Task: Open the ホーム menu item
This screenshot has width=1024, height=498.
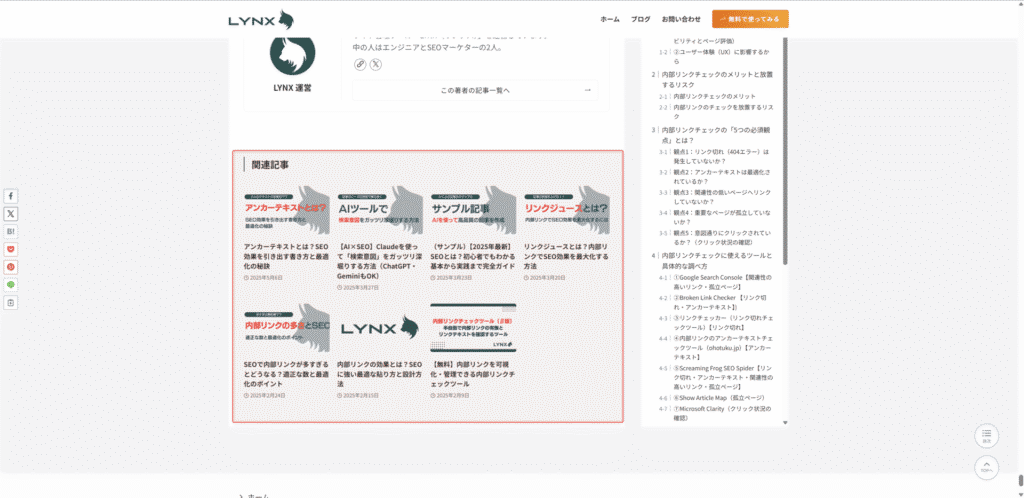Action: pyautogui.click(x=609, y=19)
